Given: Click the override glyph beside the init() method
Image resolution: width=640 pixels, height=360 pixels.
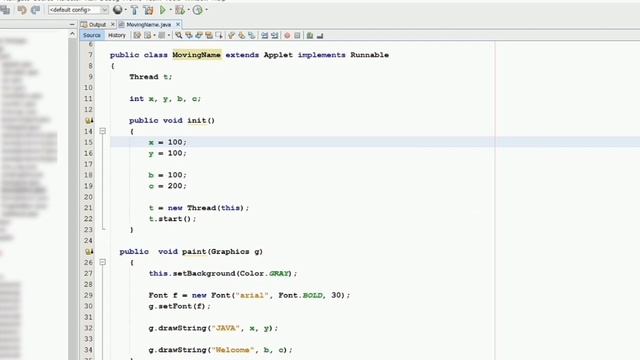Looking at the screenshot, I should pos(89,120).
